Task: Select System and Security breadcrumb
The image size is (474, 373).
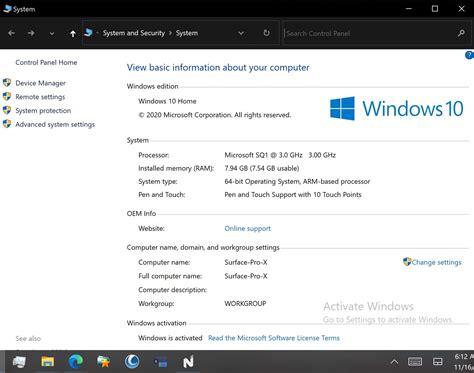Action: point(134,33)
